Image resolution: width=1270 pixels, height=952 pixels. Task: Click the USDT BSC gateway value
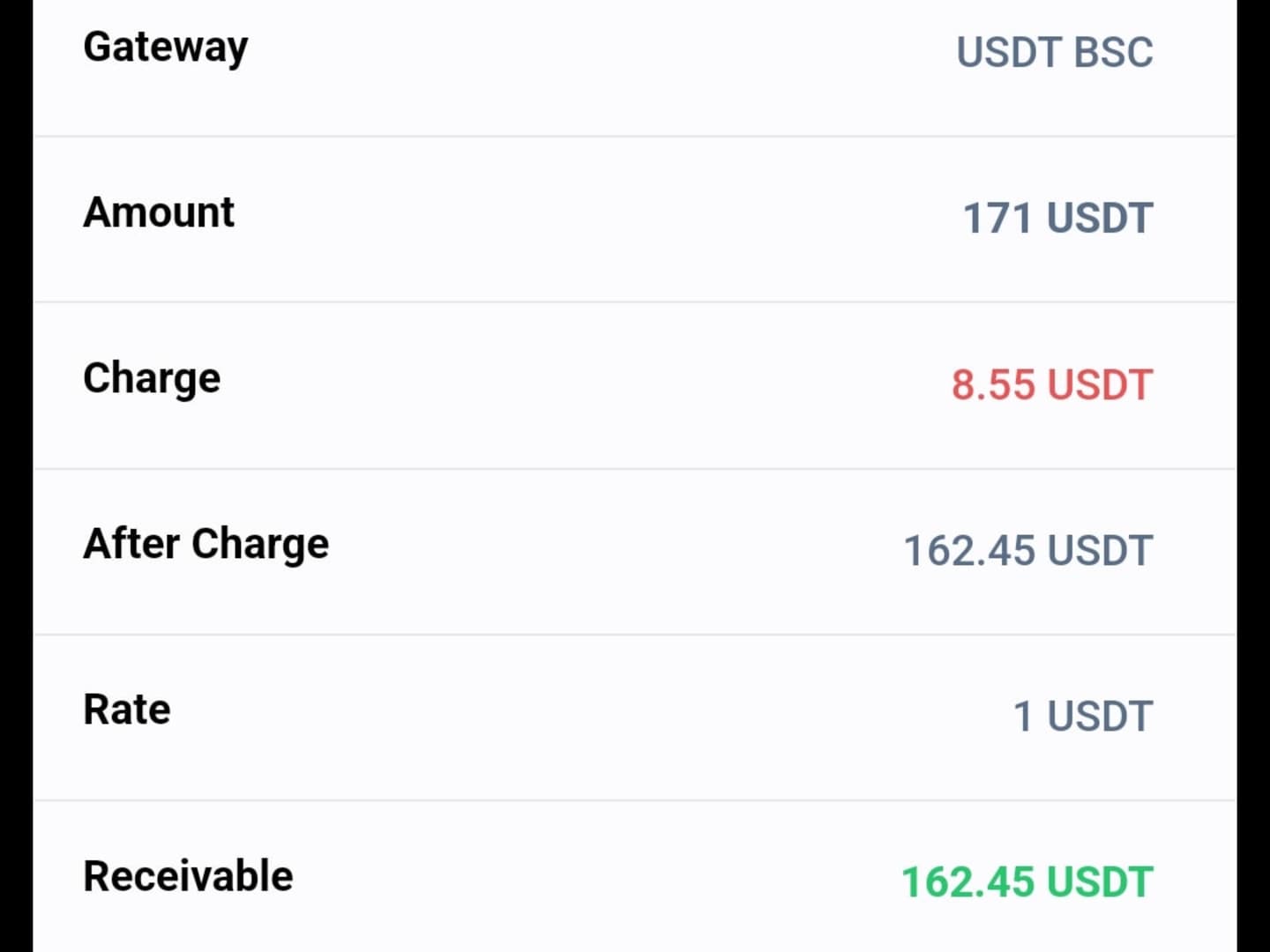[1055, 52]
